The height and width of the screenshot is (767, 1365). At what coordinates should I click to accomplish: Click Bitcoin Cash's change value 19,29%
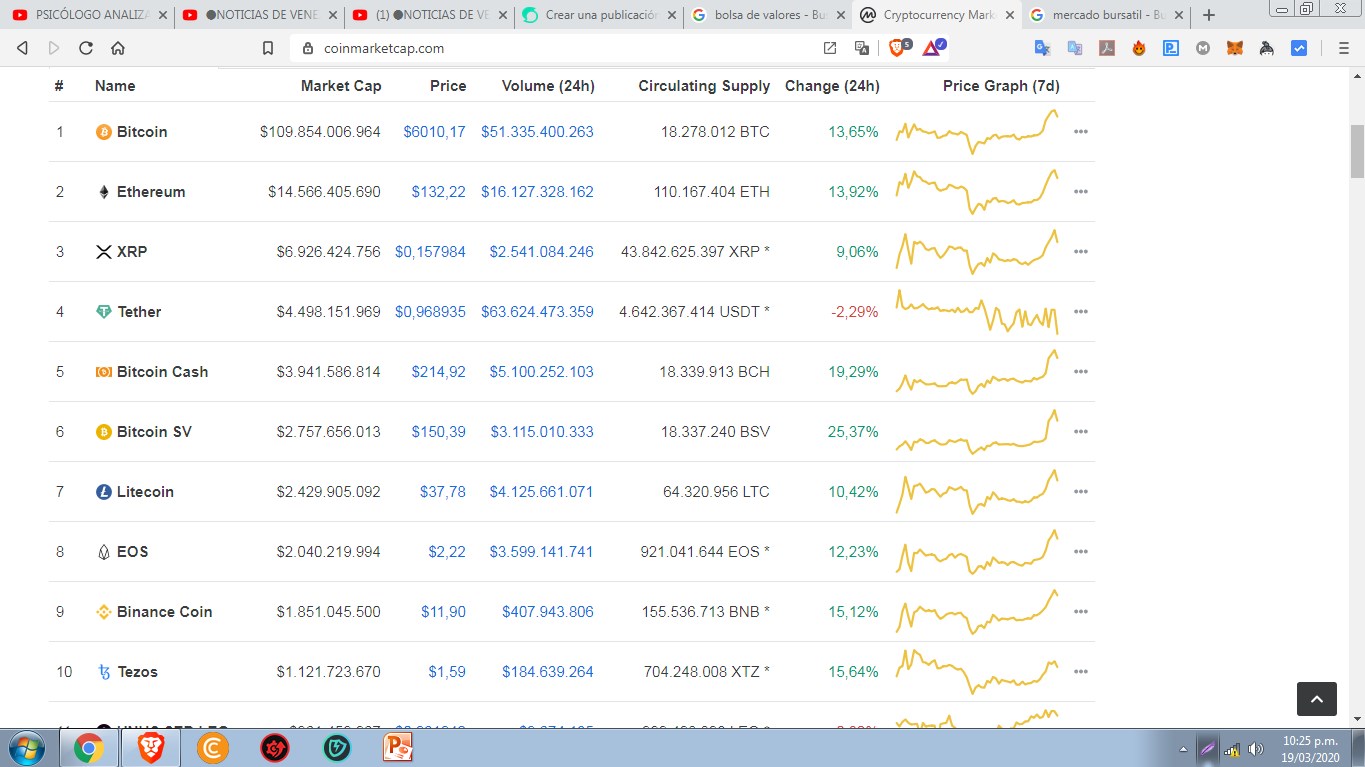coord(854,372)
